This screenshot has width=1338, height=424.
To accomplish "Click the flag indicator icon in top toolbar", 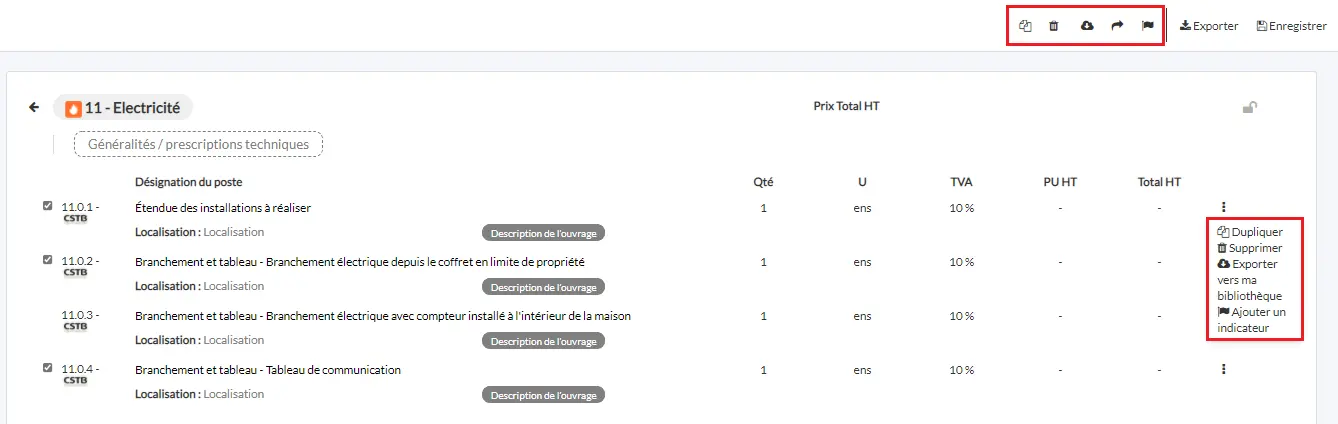I will pyautogui.click(x=1148, y=26).
